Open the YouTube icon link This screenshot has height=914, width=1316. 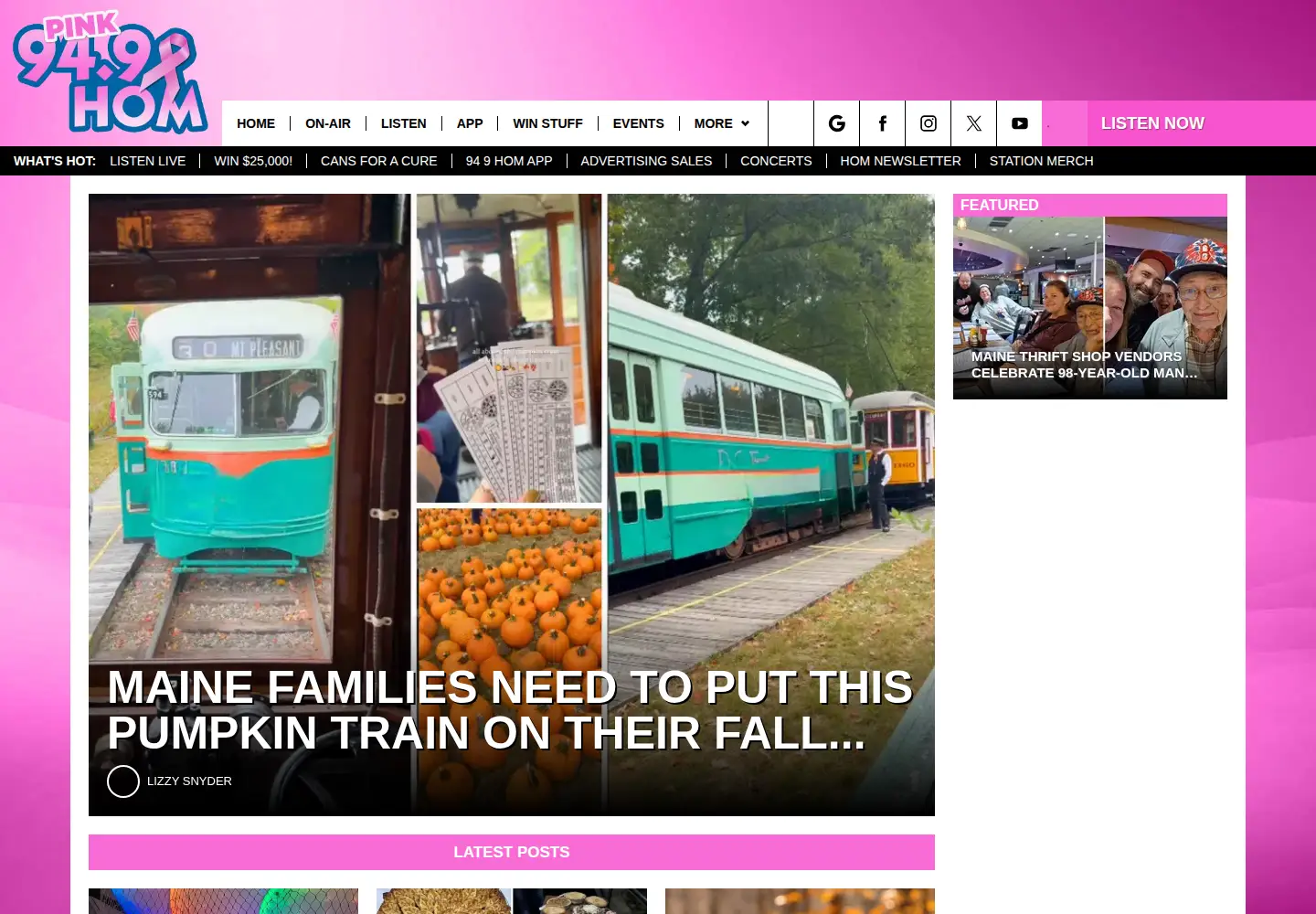click(1019, 123)
